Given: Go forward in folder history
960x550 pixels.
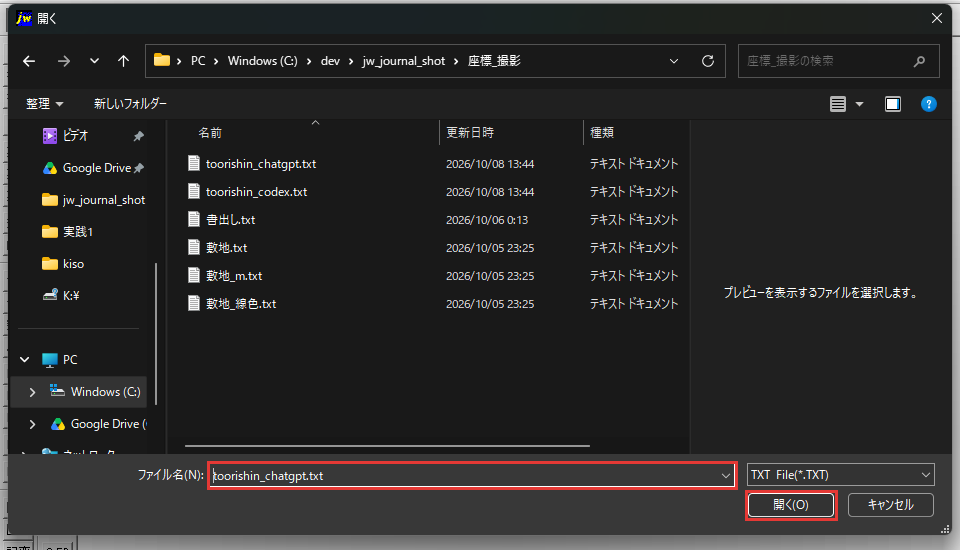Looking at the screenshot, I should 64,61.
